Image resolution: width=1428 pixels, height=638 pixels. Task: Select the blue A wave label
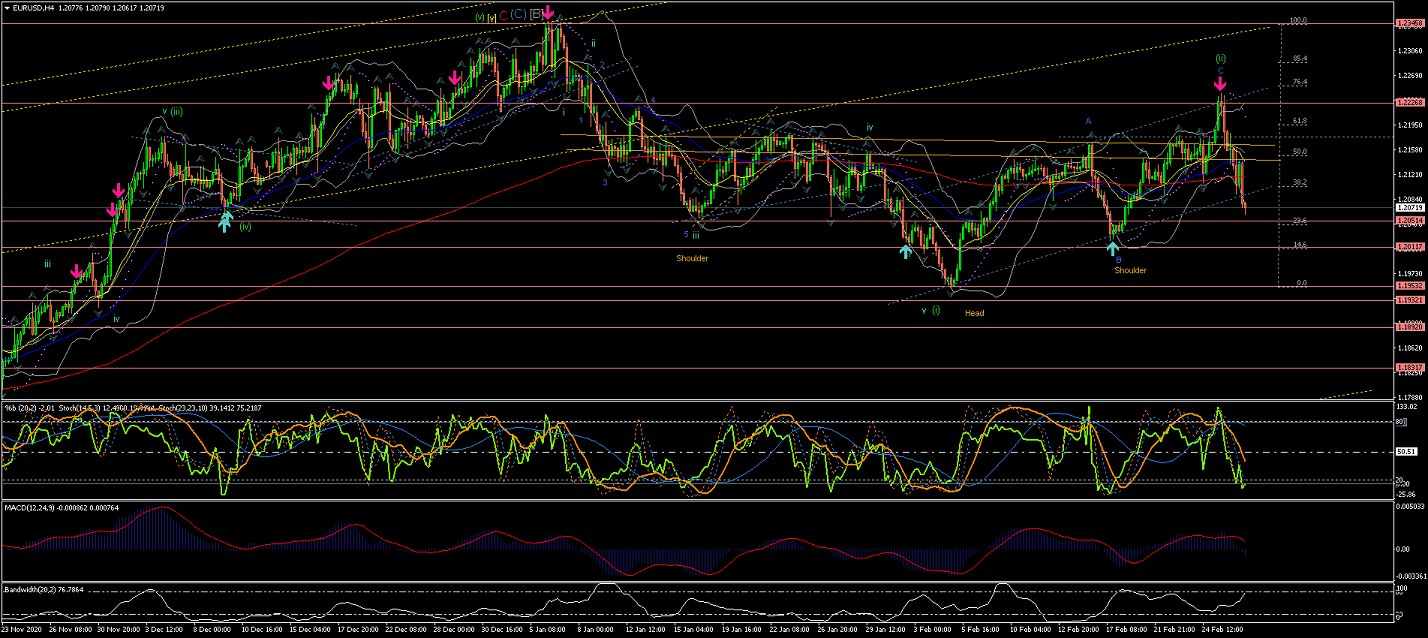pos(1089,121)
